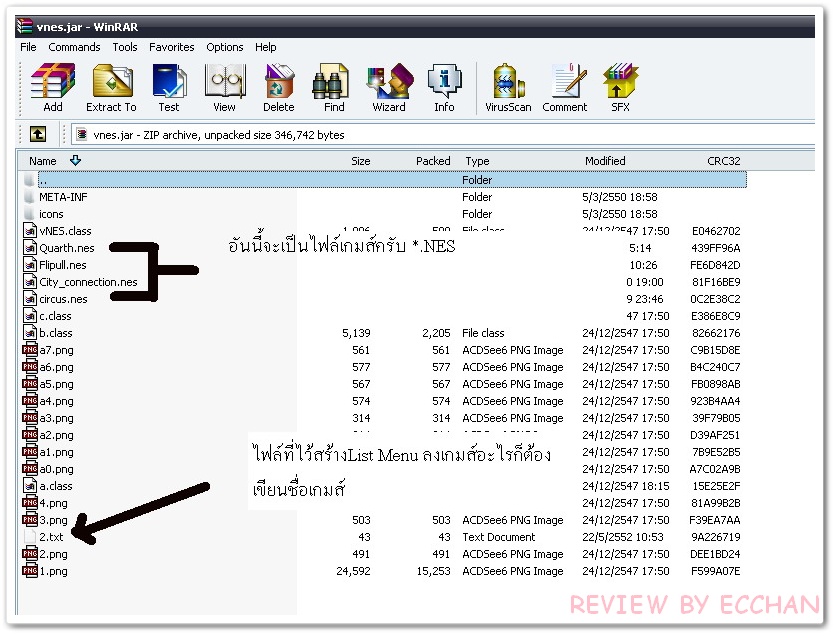Add an archive Comment
Image resolution: width=836 pixels, height=636 pixels.
click(x=565, y=87)
